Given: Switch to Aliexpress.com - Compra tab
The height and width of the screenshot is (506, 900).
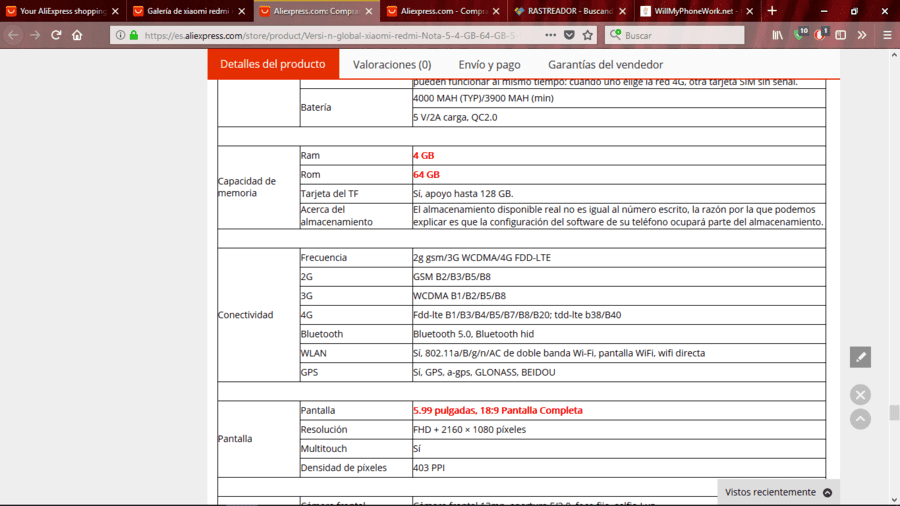Looking at the screenshot, I should pyautogui.click(x=443, y=11).
